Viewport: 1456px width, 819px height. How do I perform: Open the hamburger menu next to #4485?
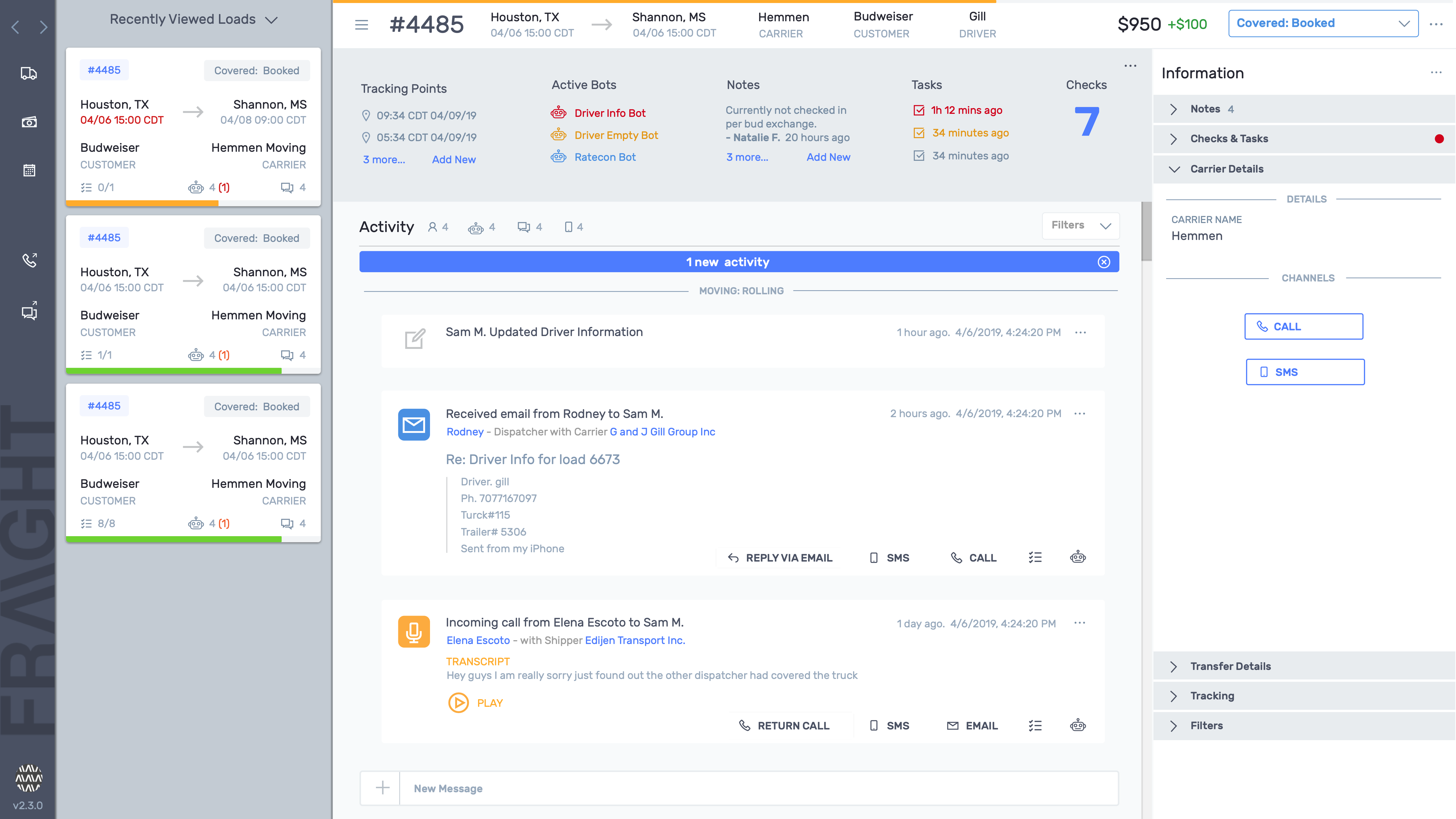[362, 25]
